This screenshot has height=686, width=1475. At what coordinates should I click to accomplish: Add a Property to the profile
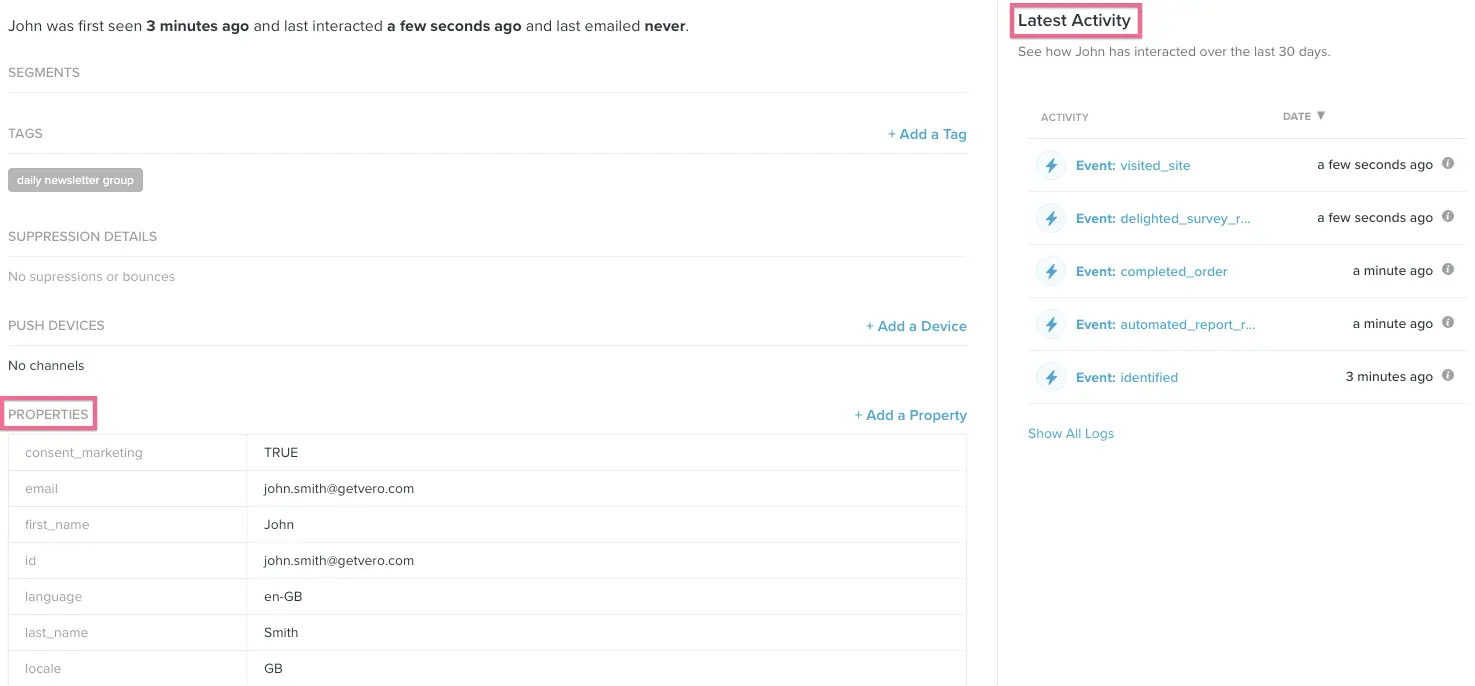click(x=910, y=415)
